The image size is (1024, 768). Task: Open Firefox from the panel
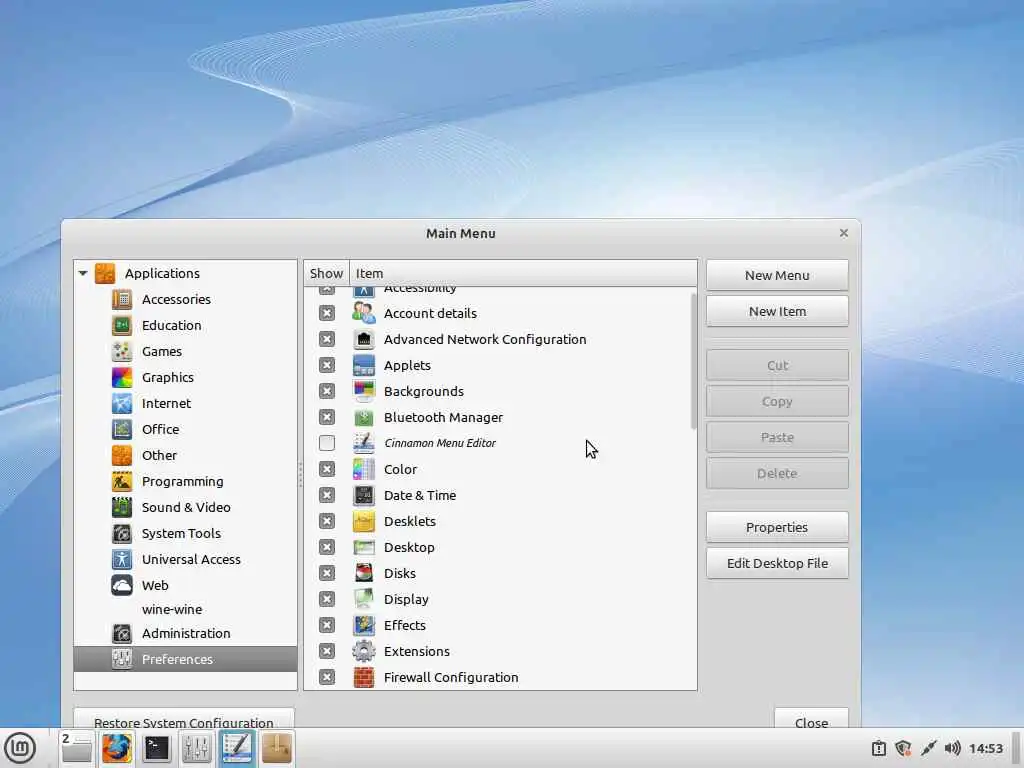(117, 748)
